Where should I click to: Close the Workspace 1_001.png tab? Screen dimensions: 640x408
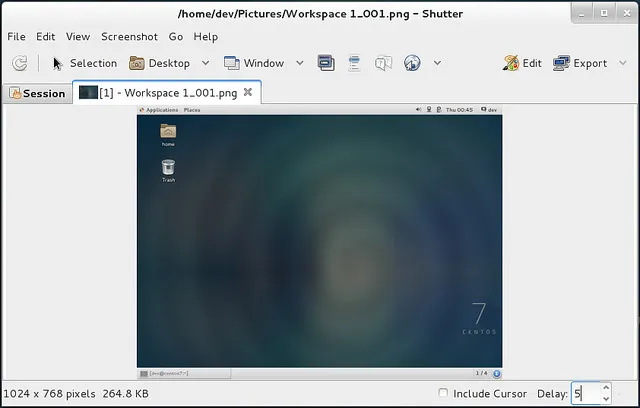click(x=248, y=92)
